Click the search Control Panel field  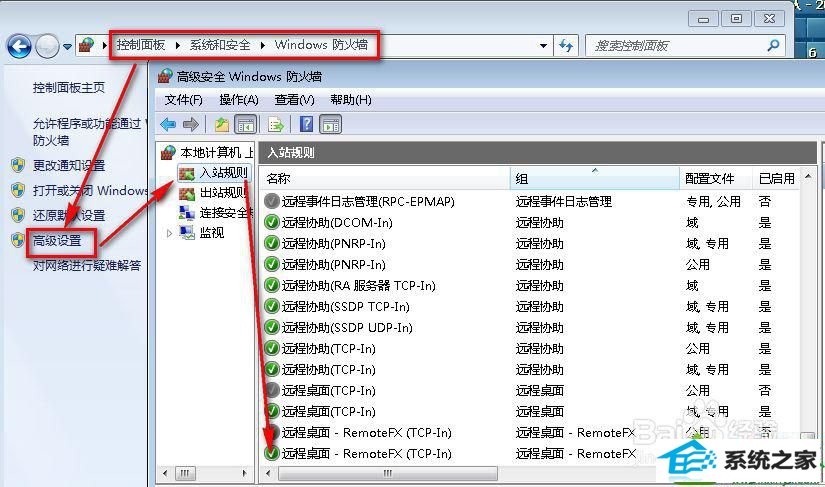pyautogui.click(x=685, y=46)
